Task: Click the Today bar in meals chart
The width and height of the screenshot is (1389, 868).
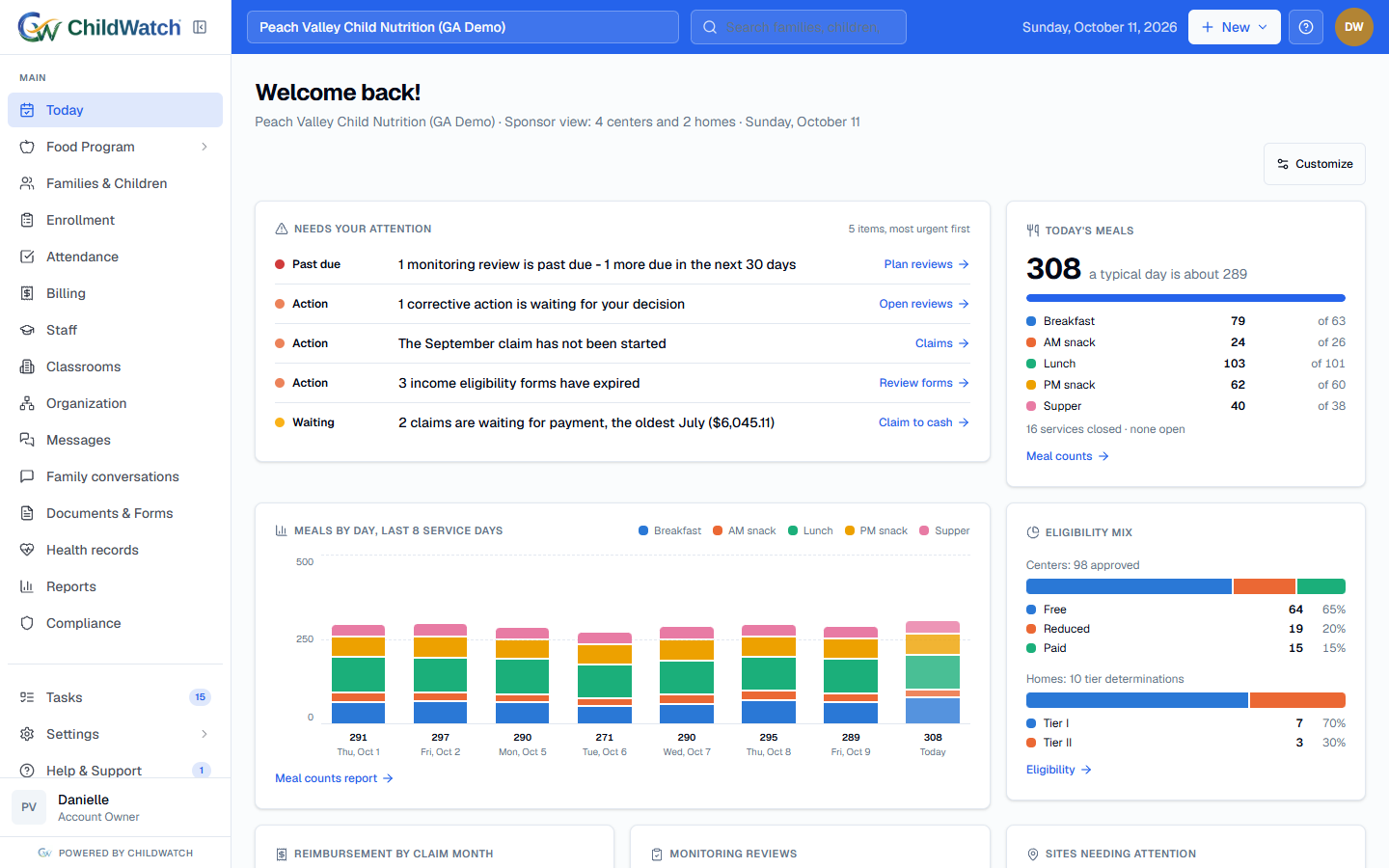Action: (933, 672)
